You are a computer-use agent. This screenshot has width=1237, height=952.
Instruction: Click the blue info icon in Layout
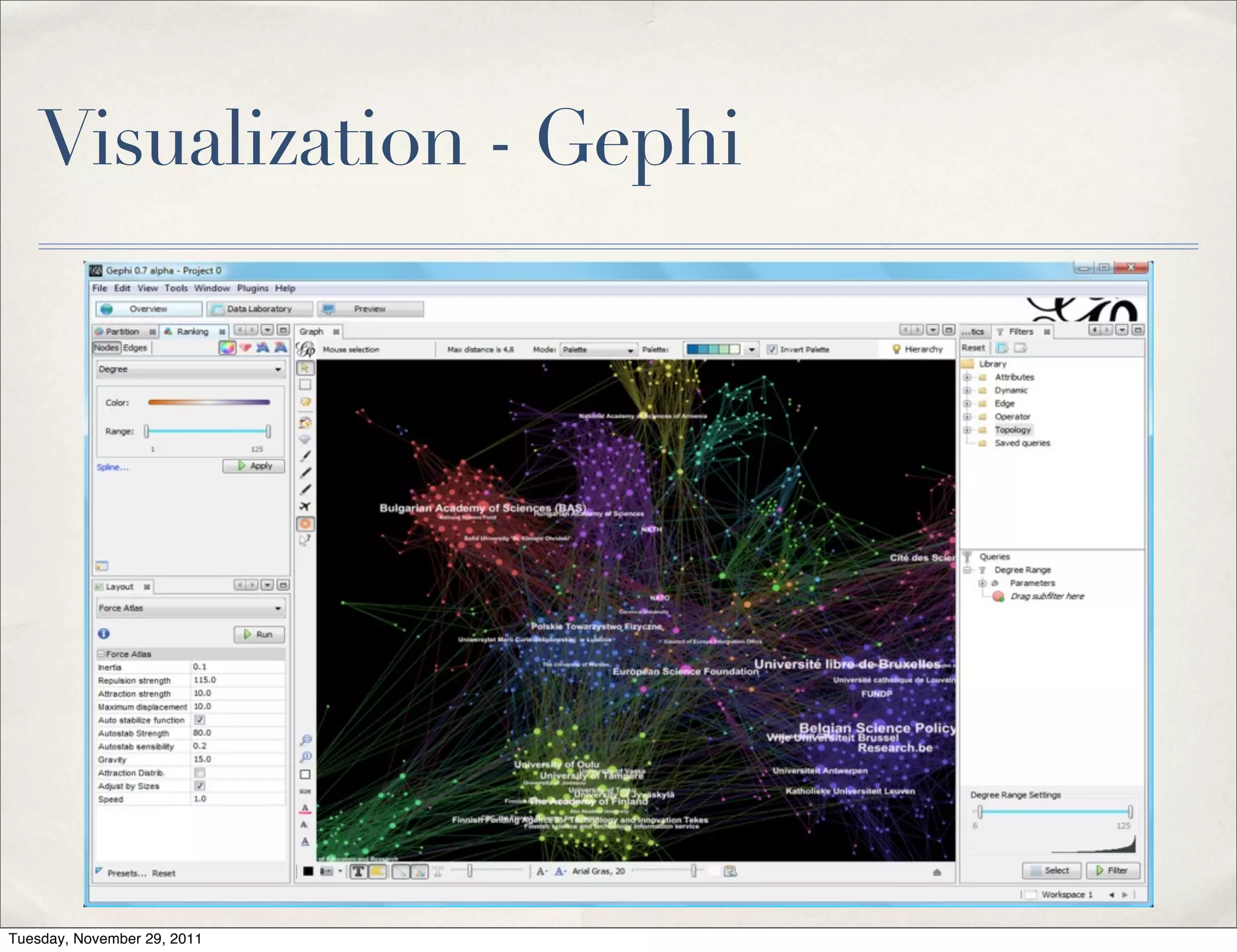(104, 634)
